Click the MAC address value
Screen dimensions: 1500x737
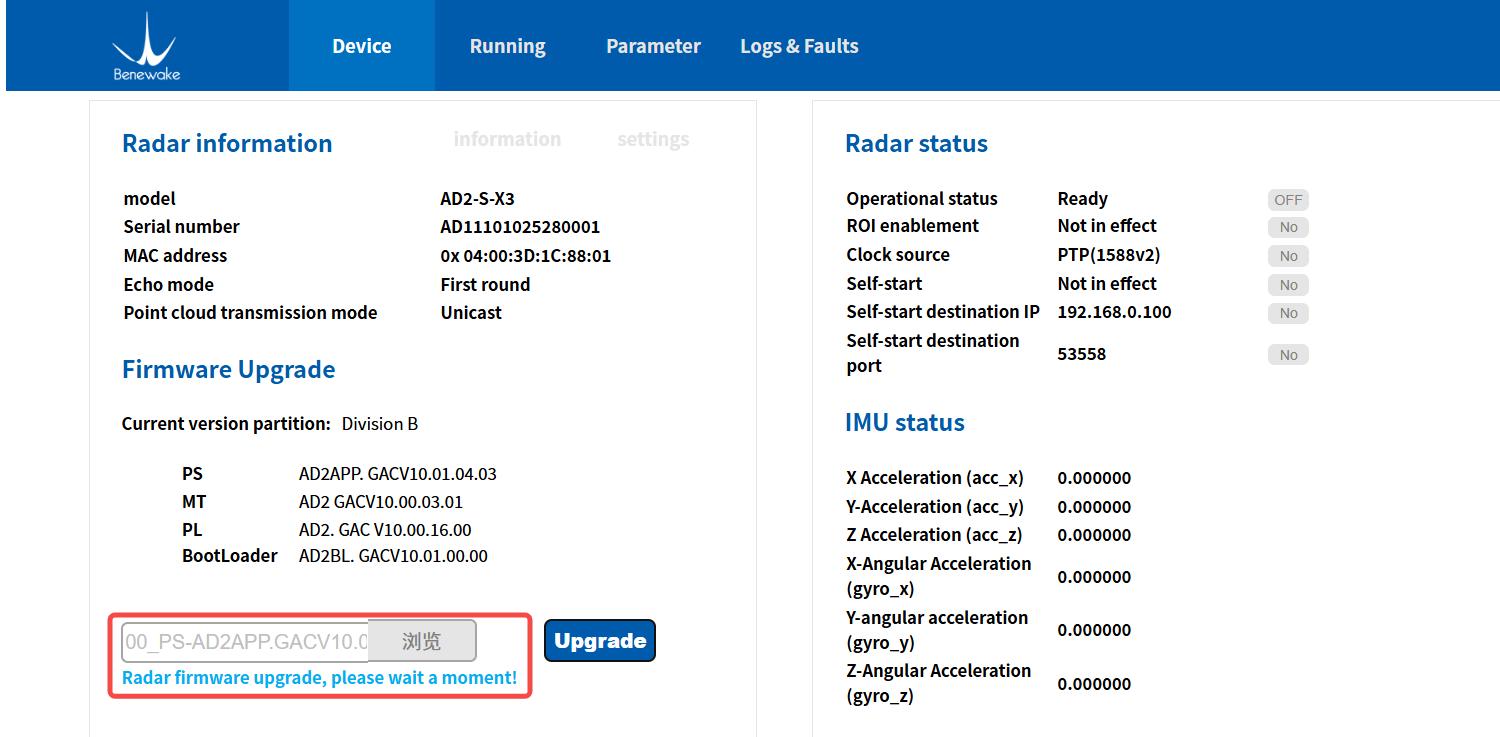pyautogui.click(x=526, y=256)
